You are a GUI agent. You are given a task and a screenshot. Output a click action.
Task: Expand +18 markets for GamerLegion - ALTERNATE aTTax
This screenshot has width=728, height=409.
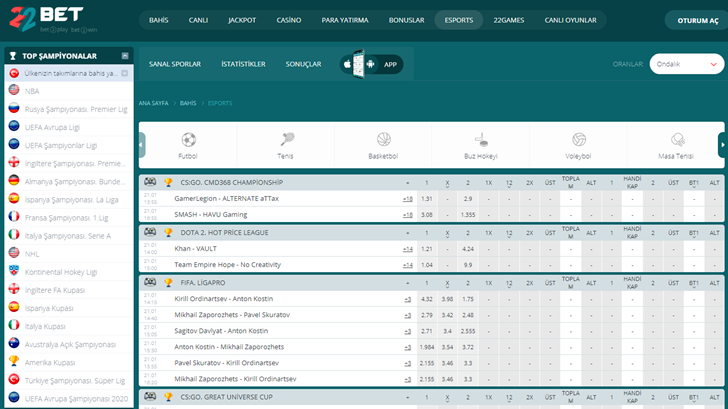(408, 199)
